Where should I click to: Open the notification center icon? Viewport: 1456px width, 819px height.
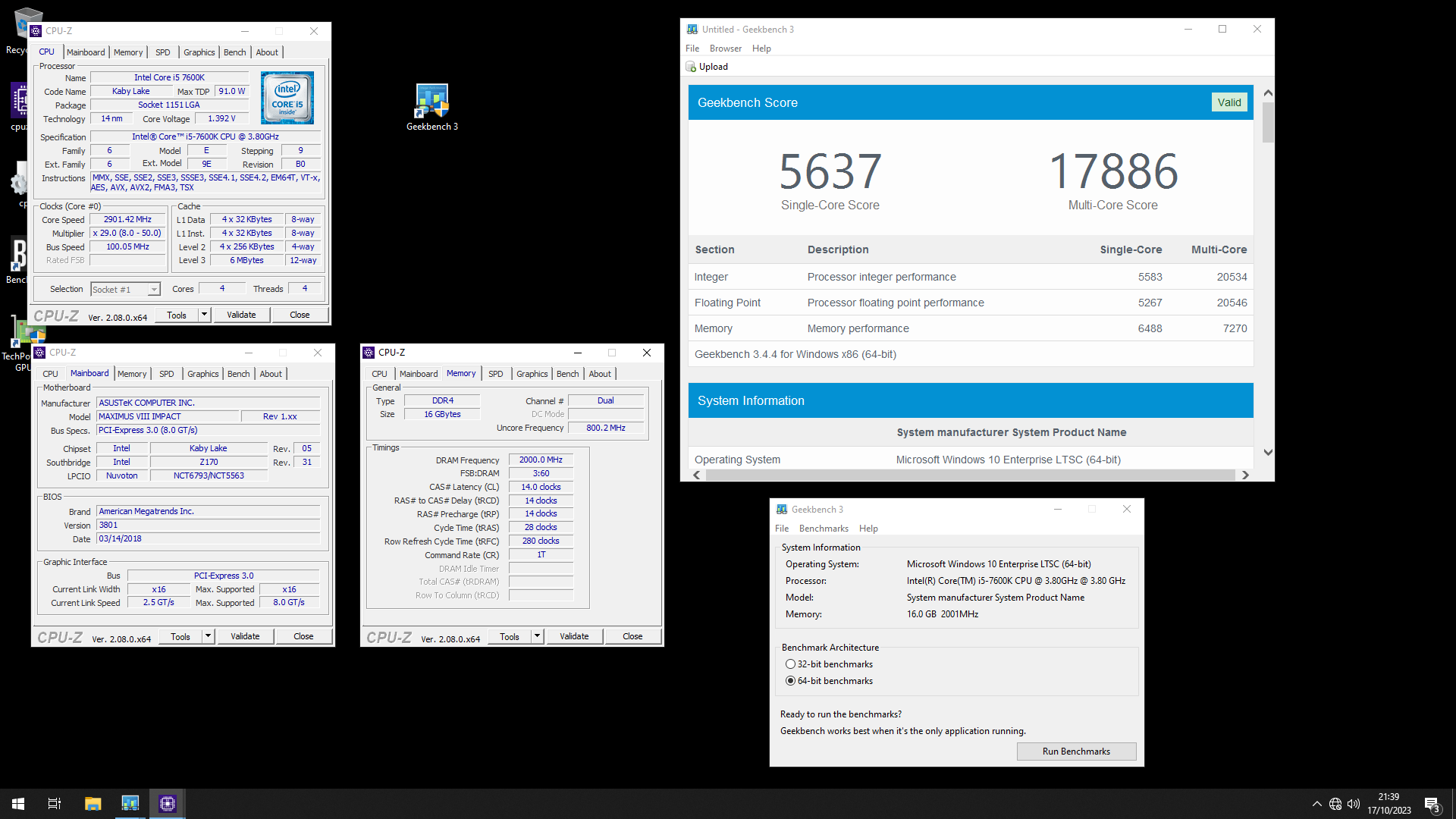(1432, 805)
